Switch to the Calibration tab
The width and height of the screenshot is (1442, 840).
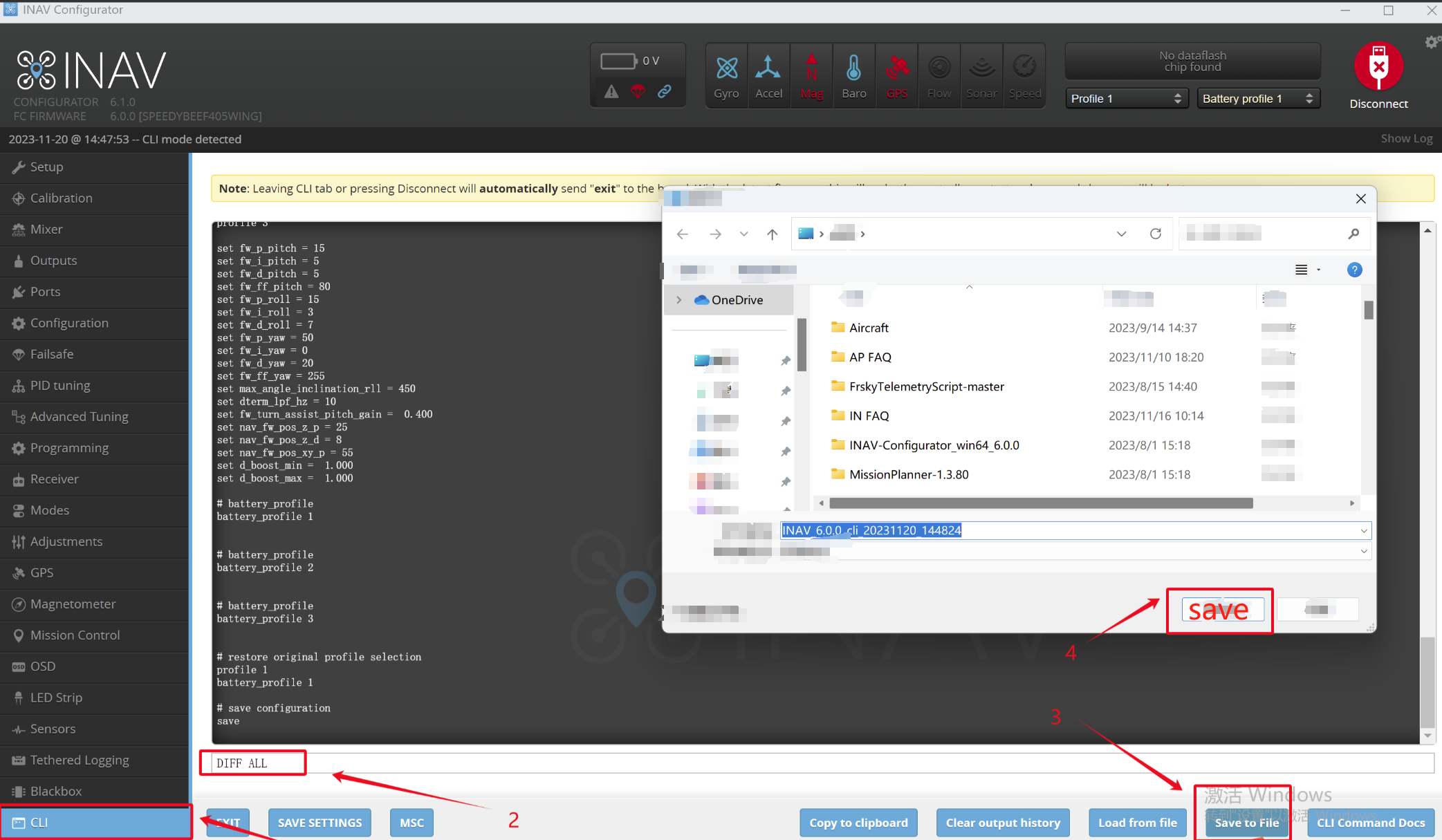tap(95, 198)
